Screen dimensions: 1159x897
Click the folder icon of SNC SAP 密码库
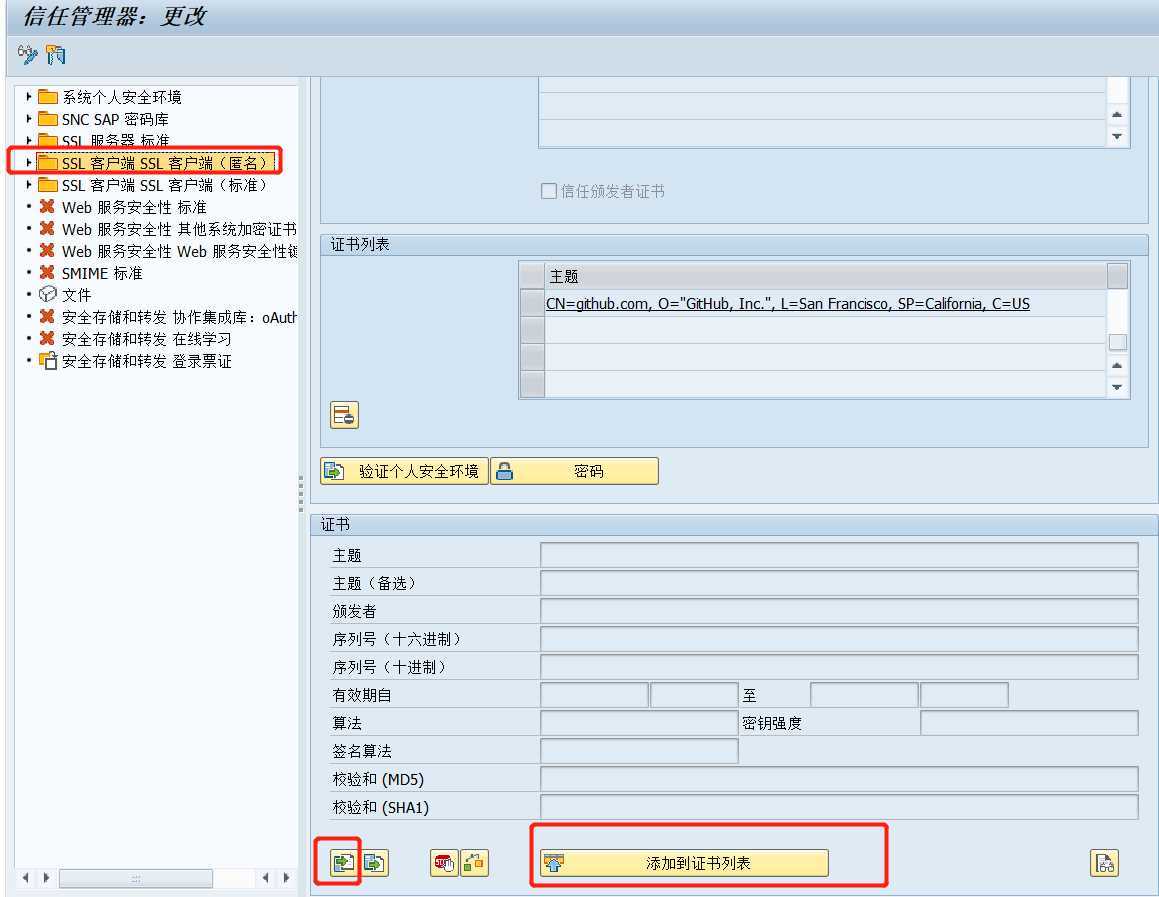[48, 119]
